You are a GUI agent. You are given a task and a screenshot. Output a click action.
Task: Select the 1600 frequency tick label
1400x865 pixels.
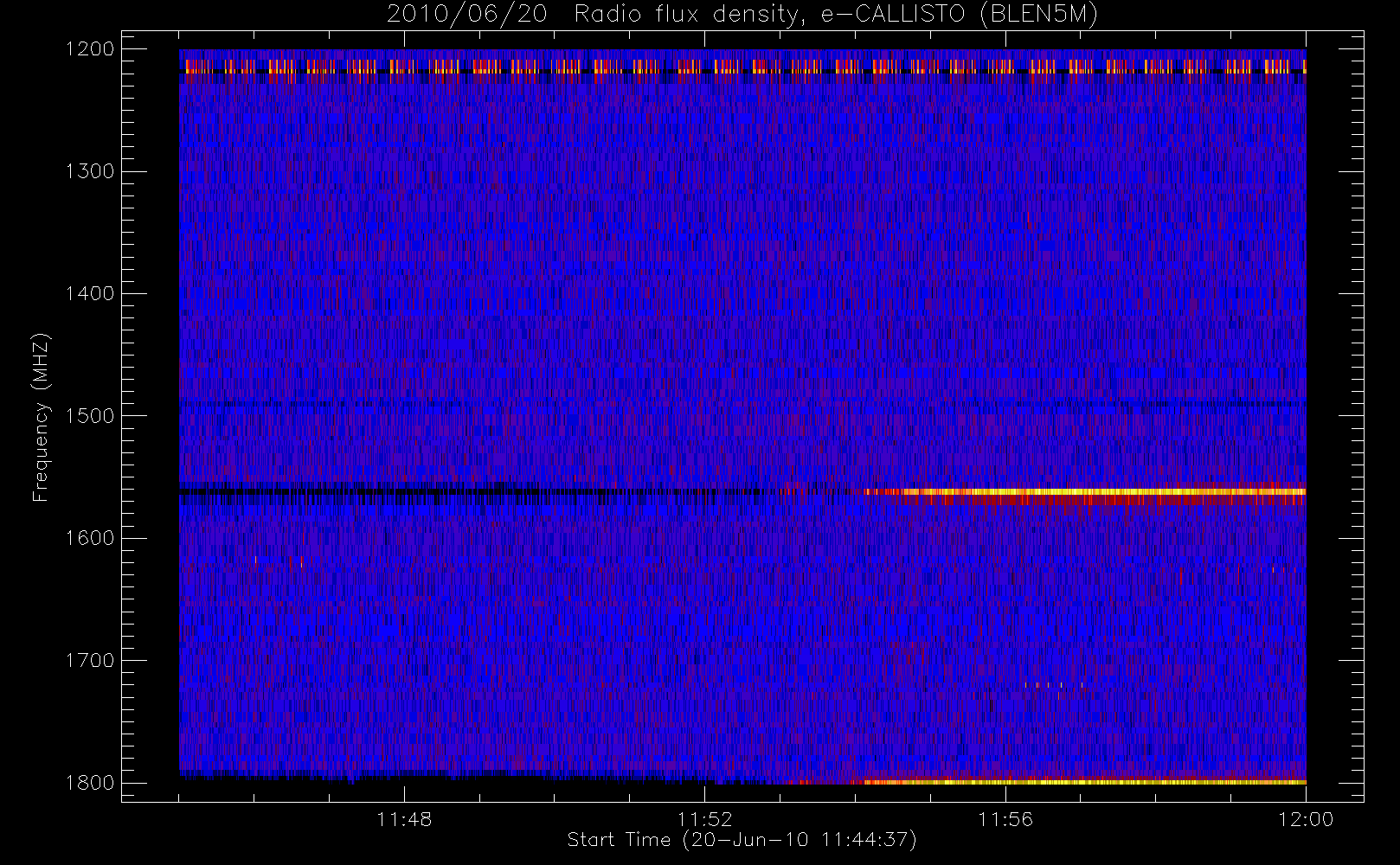click(90, 538)
